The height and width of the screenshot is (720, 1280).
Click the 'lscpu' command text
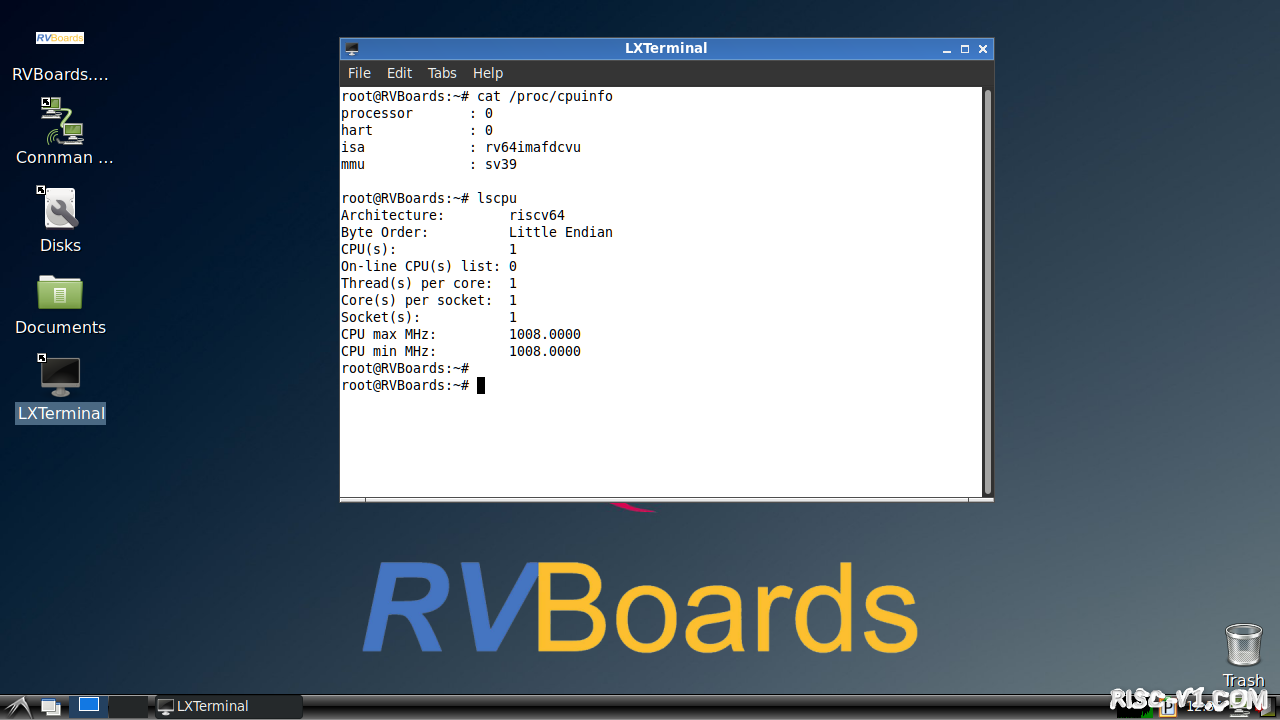[x=497, y=198]
